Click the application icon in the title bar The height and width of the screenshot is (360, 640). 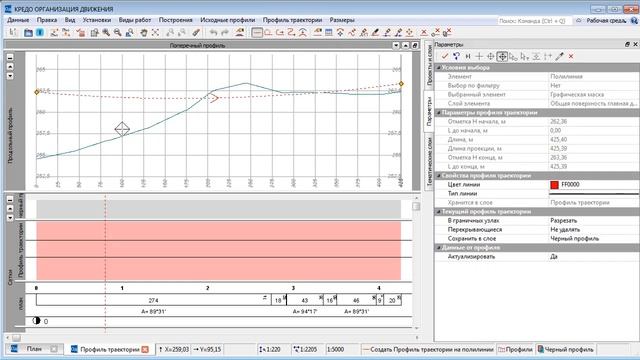[x=8, y=9]
